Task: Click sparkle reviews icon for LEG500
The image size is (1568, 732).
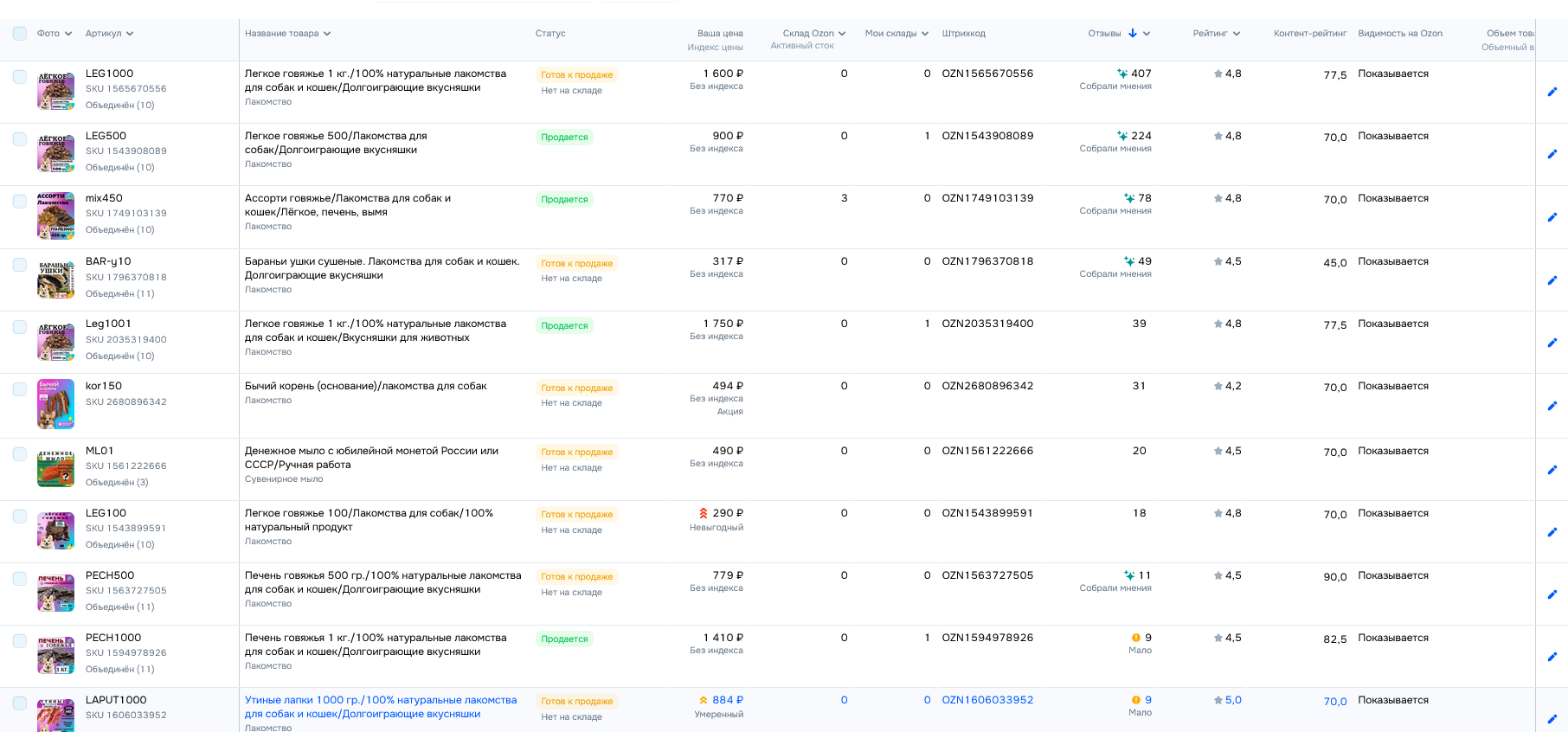Action: (1122, 136)
